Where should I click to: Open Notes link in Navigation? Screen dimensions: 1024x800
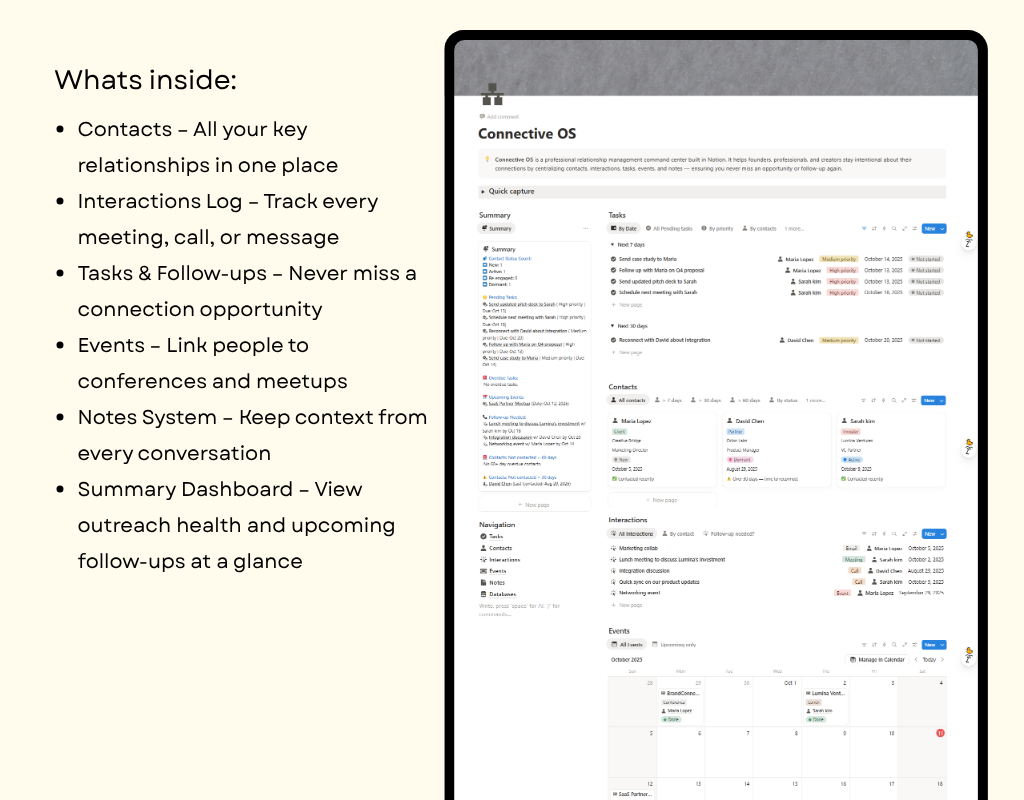[x=492, y=583]
